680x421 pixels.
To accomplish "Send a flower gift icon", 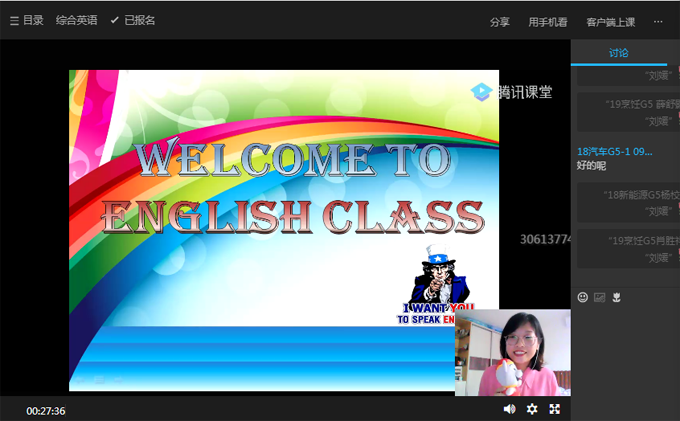I will (616, 297).
